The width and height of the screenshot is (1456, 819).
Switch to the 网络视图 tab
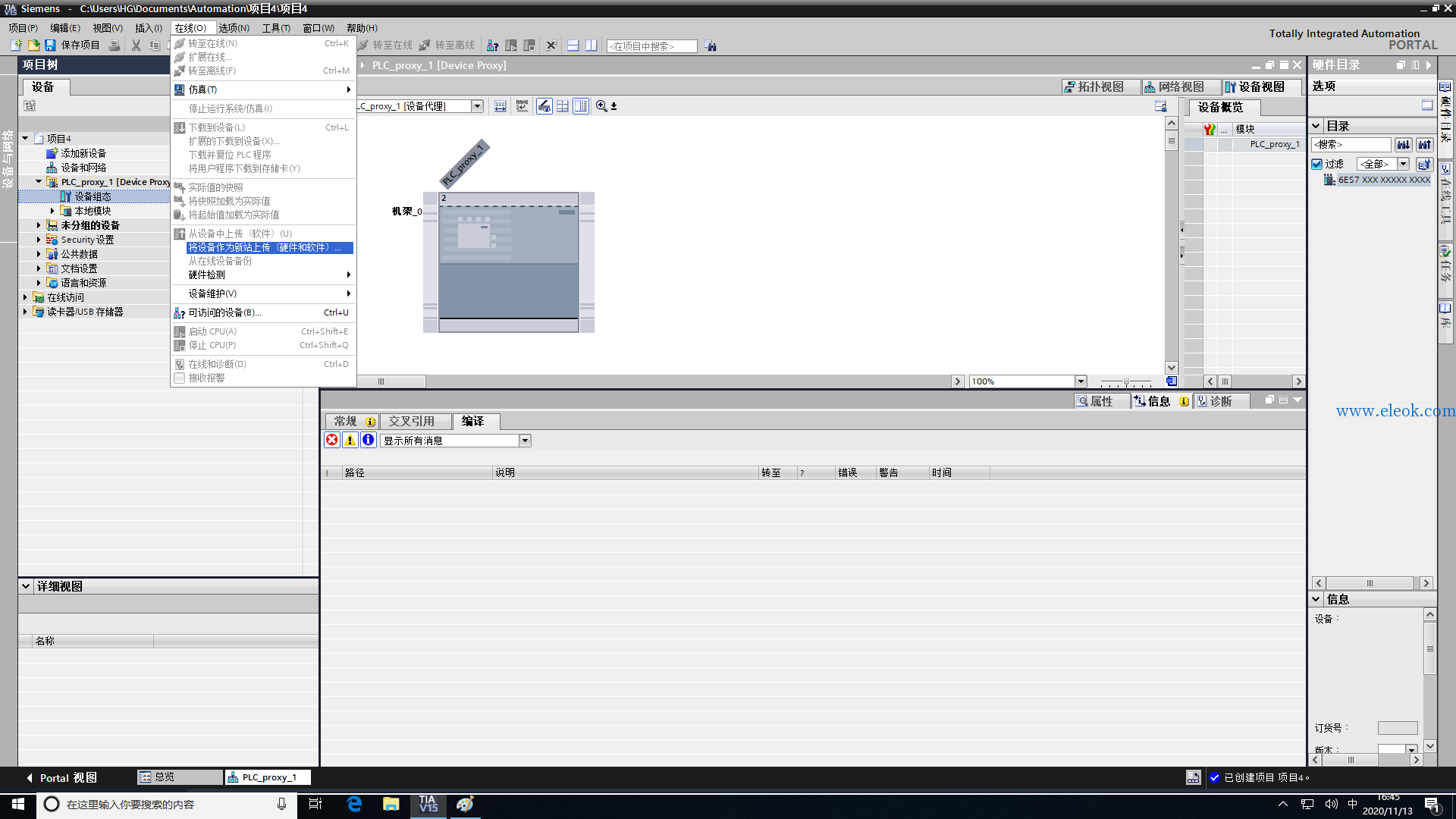tap(1180, 86)
